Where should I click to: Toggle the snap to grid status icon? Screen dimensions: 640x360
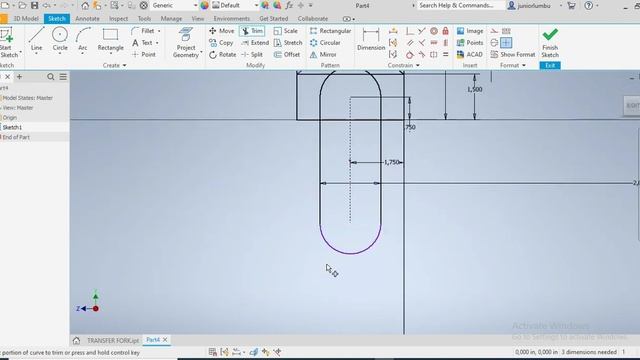pyautogui.click(x=212, y=352)
